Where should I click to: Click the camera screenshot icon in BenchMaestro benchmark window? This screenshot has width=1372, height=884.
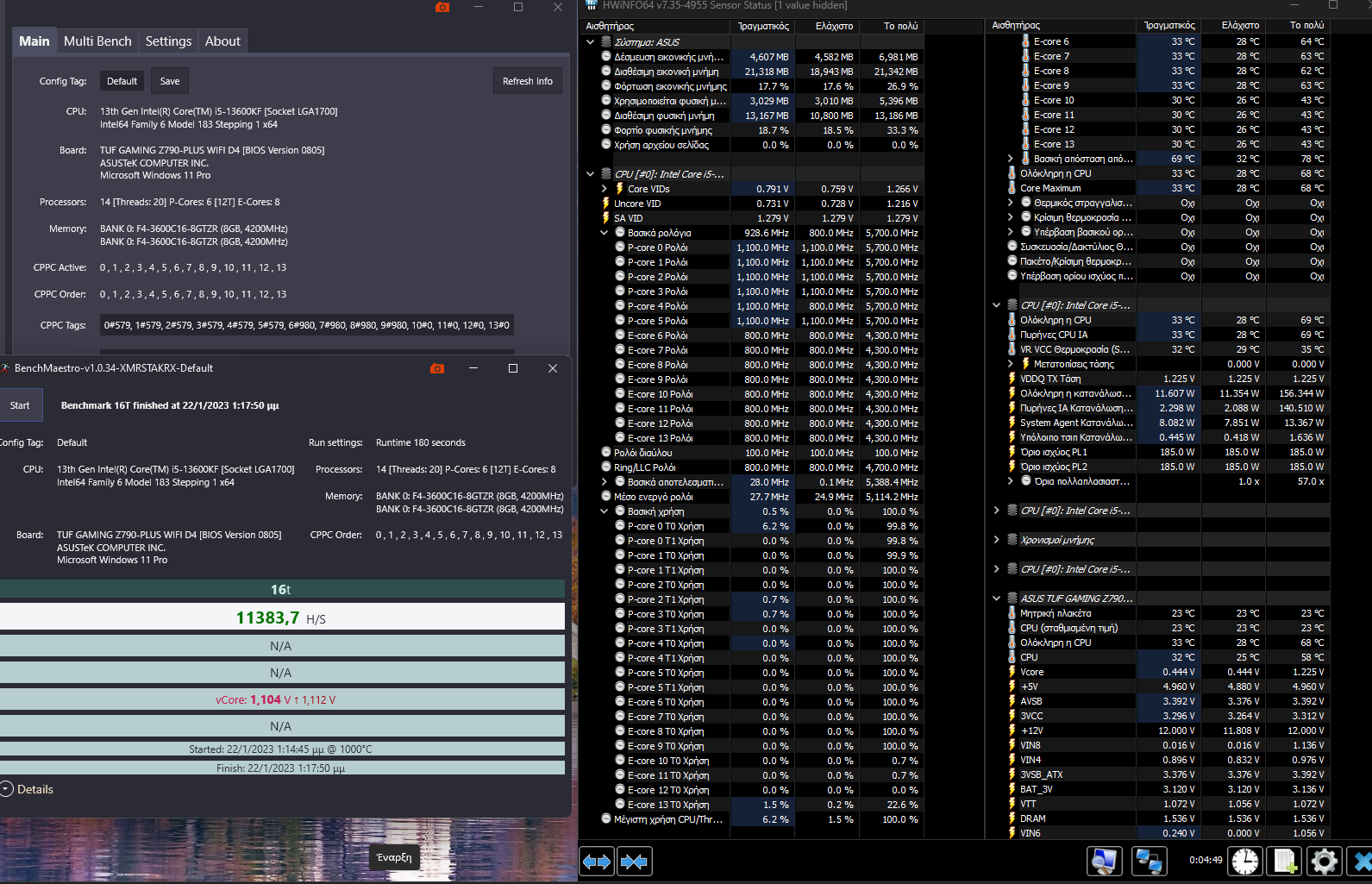(437, 368)
